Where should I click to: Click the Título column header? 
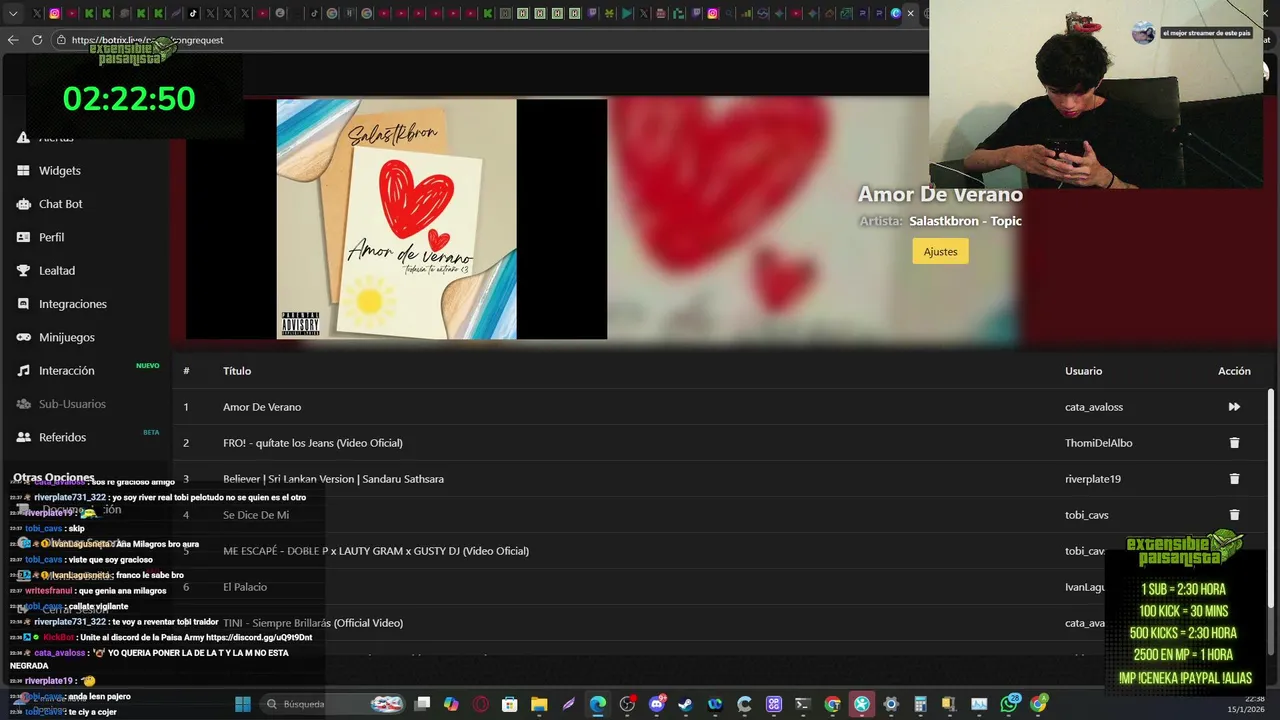pos(237,371)
